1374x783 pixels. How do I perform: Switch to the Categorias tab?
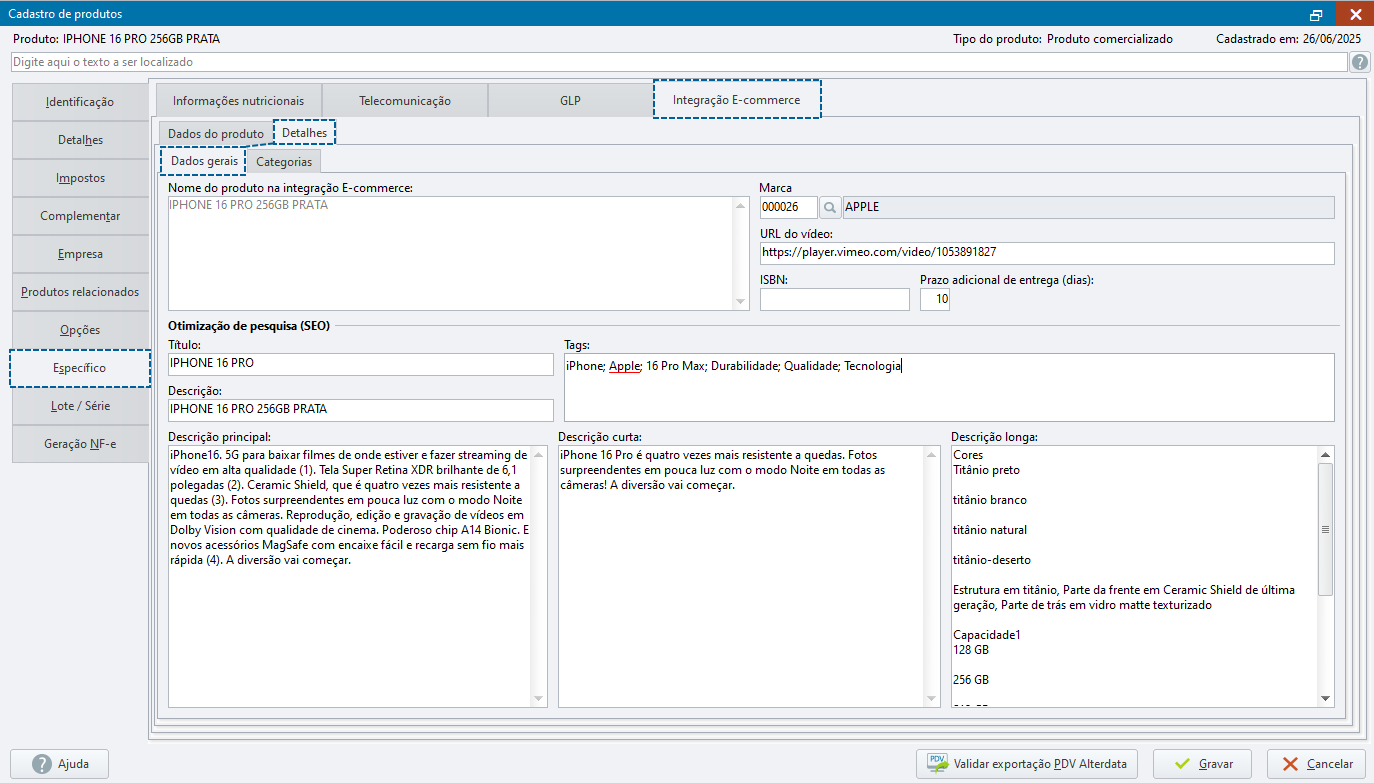pyautogui.click(x=284, y=161)
